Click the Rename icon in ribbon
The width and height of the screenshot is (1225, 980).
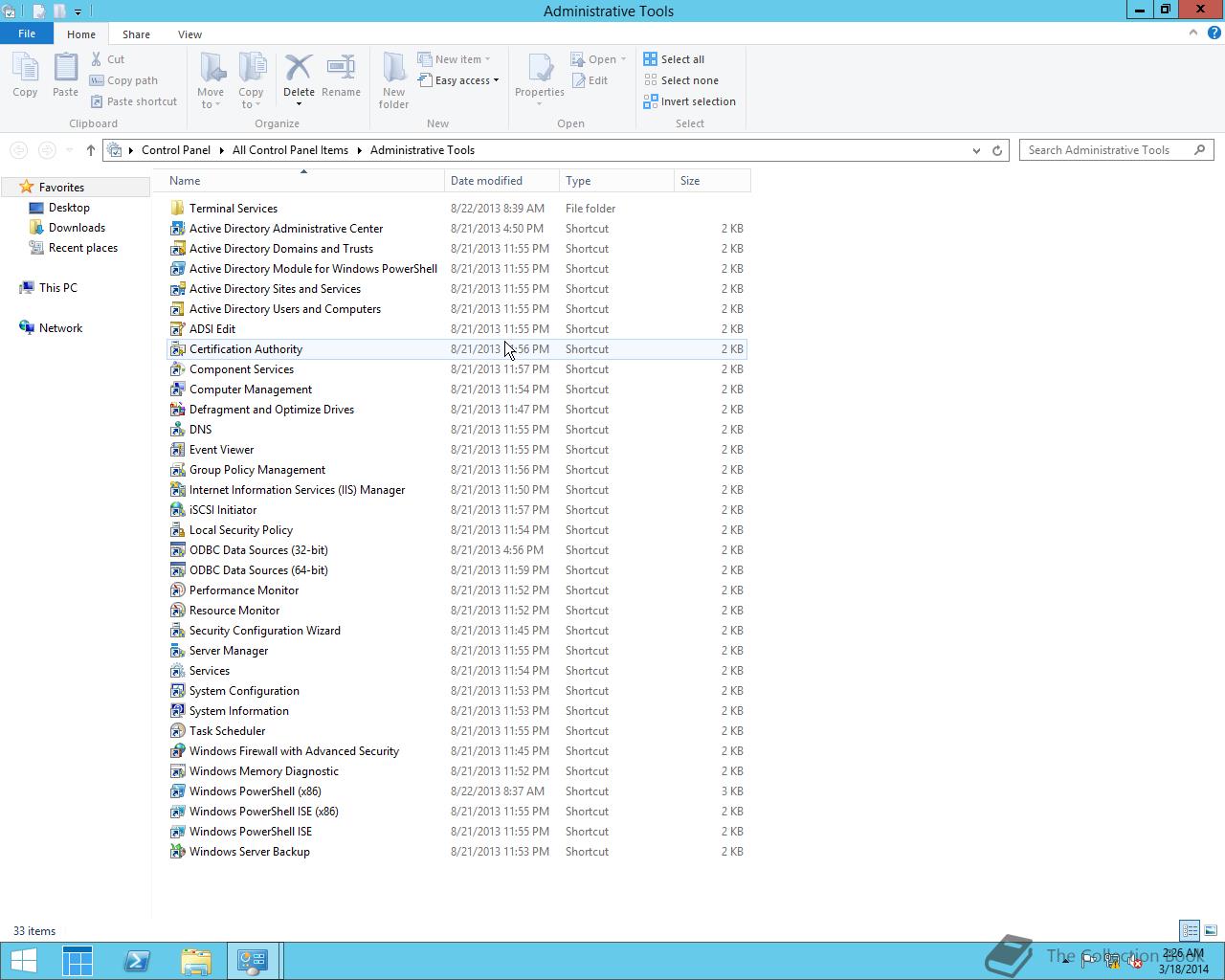[341, 67]
